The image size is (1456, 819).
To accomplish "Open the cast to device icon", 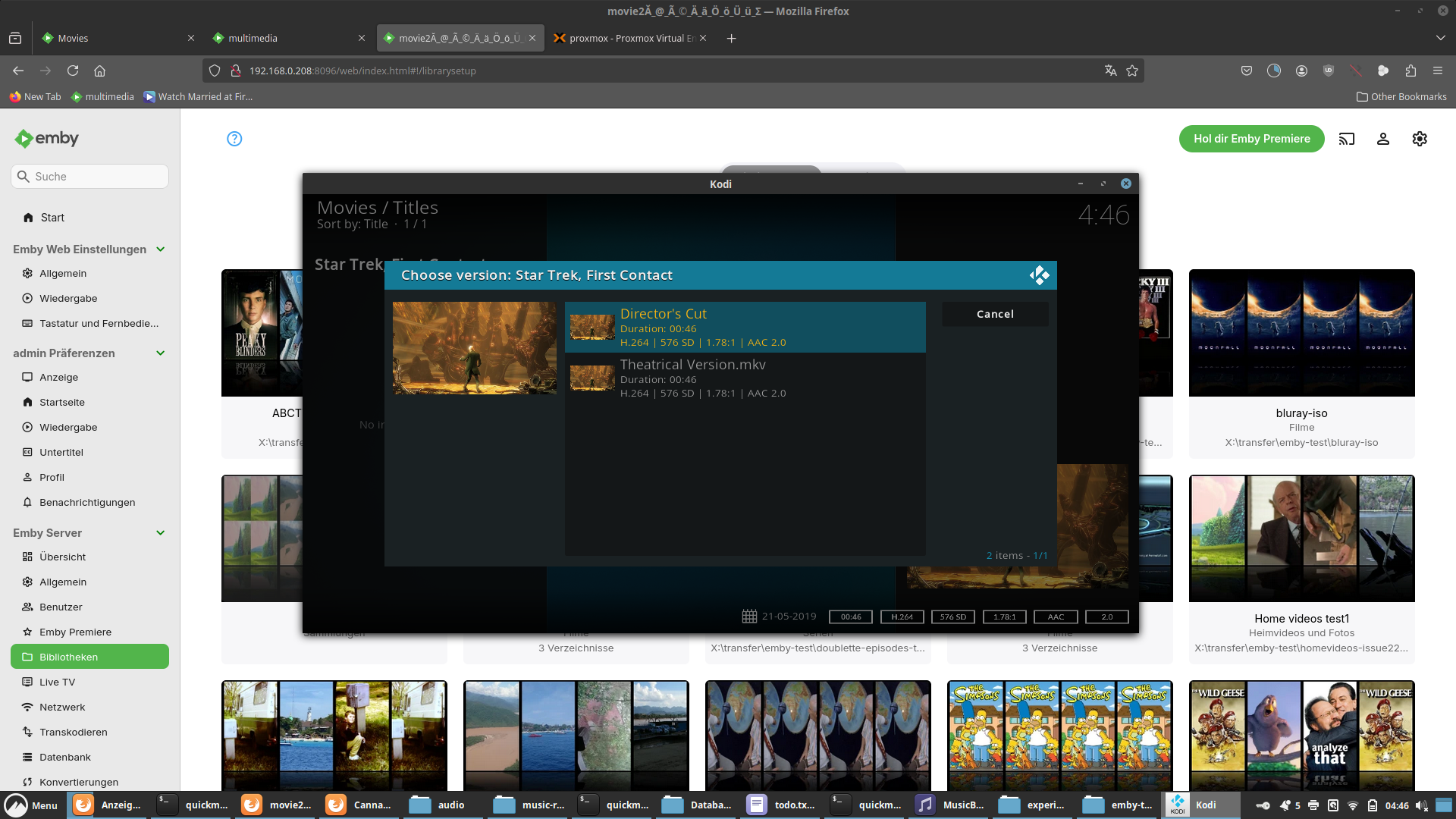I will click(1346, 139).
